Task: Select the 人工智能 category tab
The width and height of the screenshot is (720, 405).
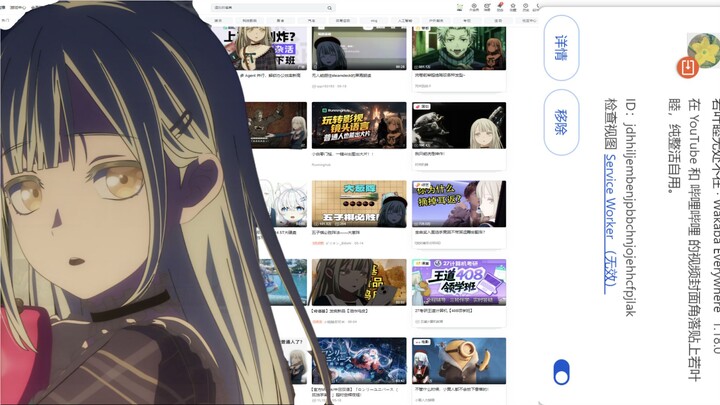Action: (x=405, y=21)
